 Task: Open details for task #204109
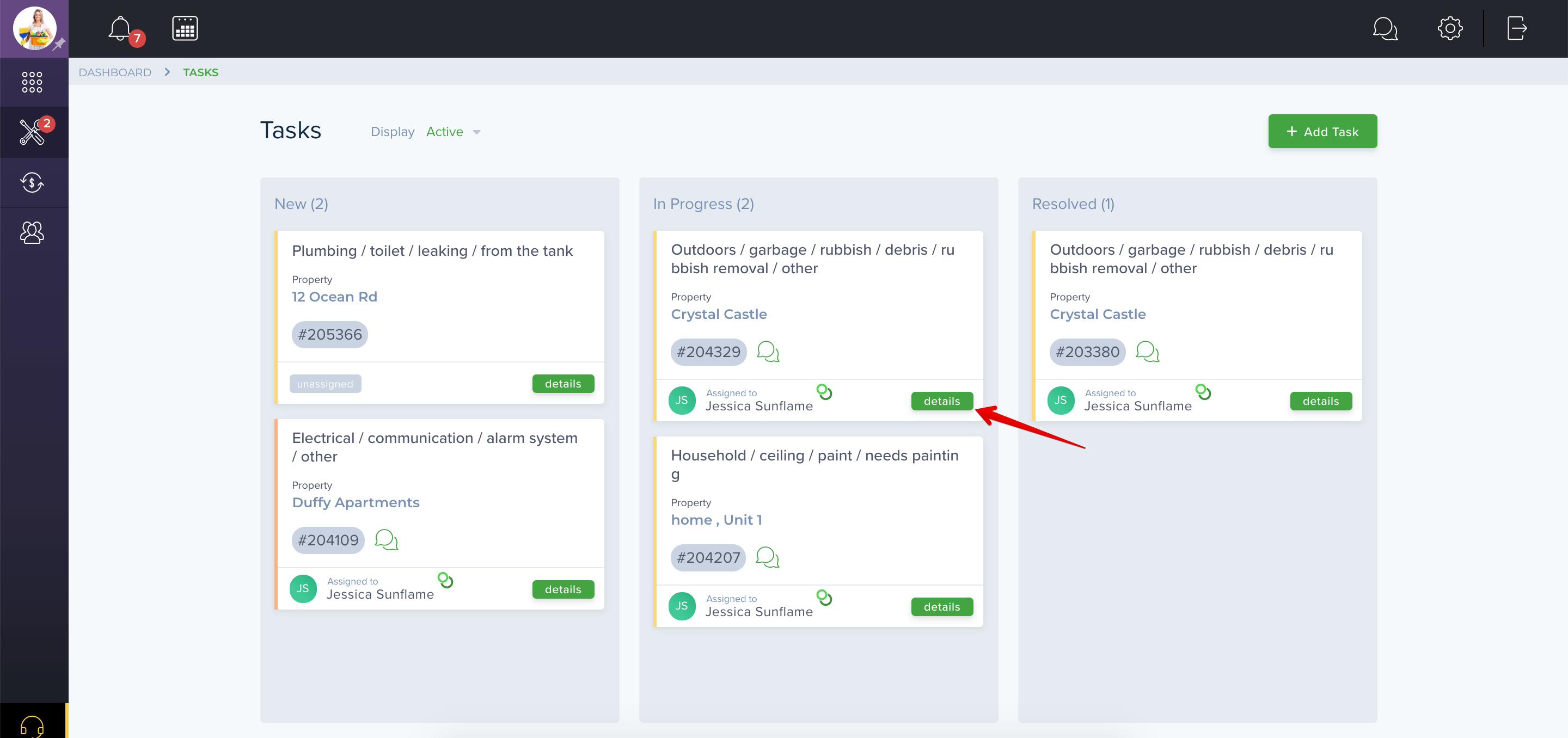point(563,589)
